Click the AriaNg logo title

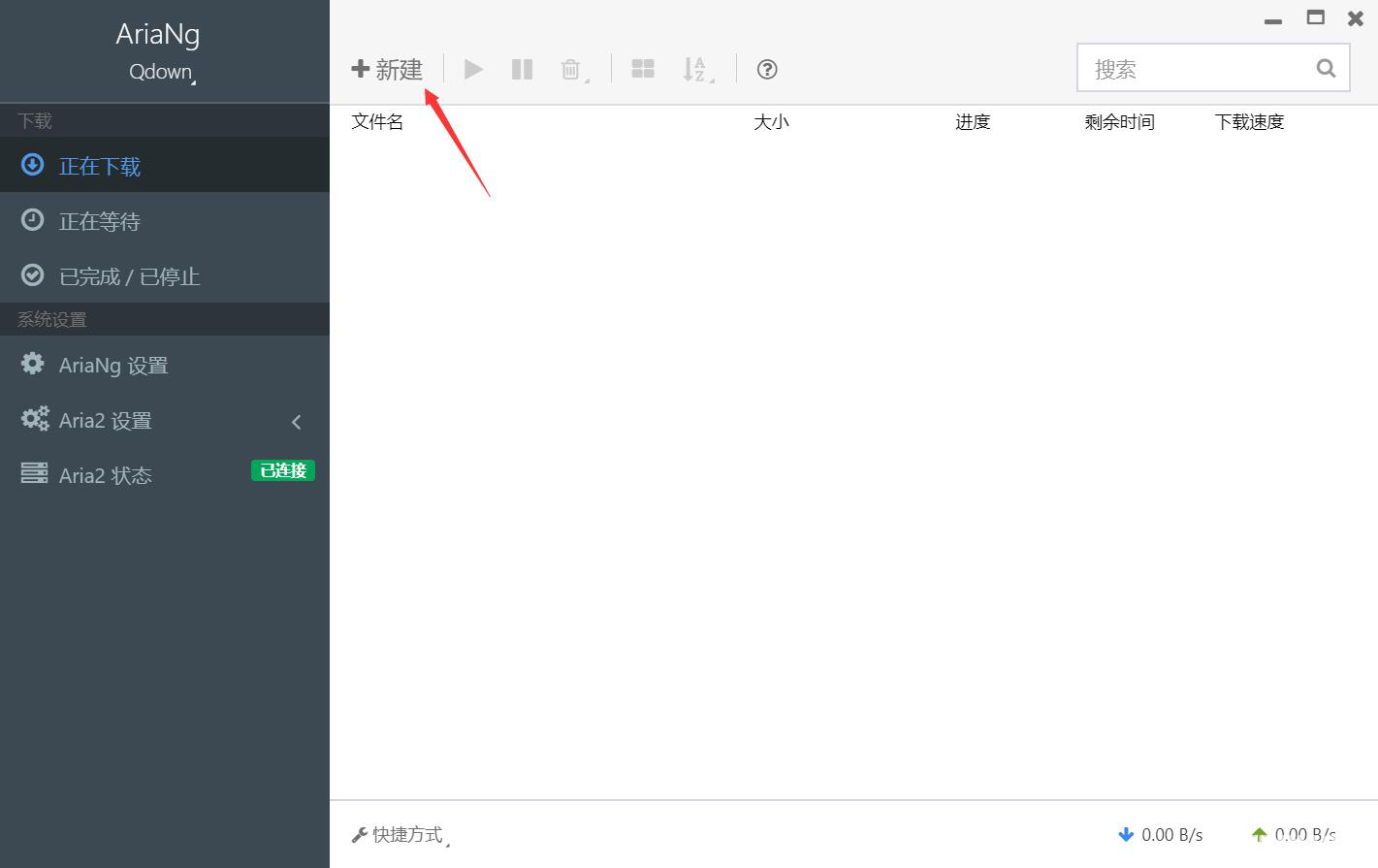coord(158,34)
